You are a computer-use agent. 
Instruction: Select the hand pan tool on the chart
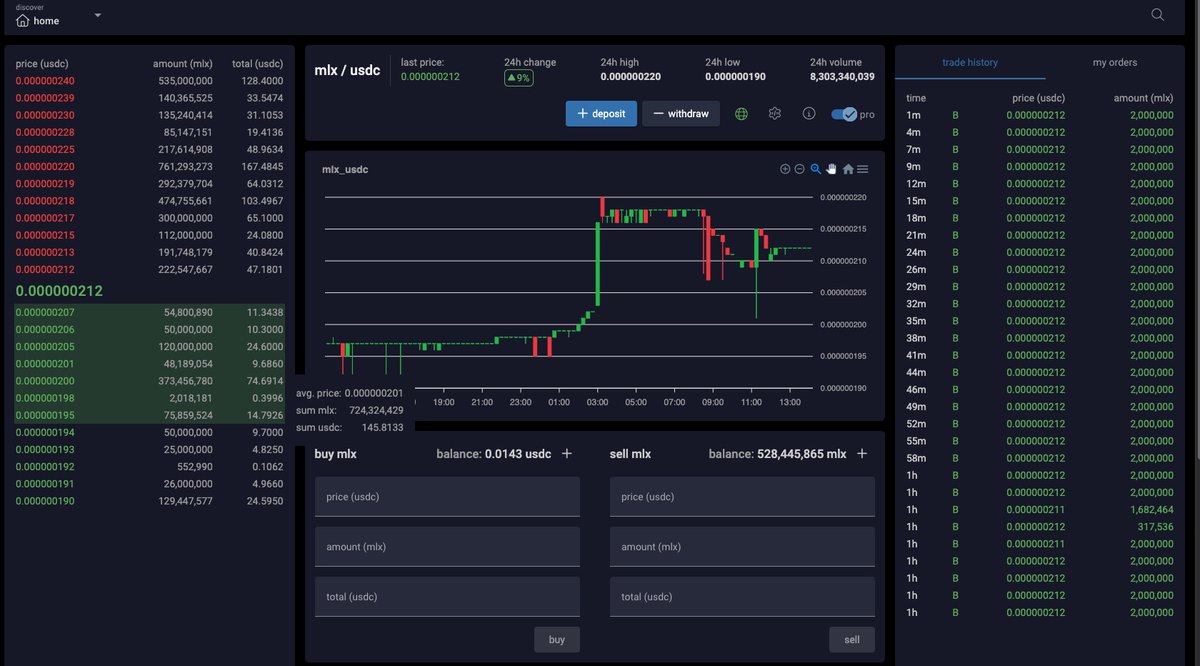point(831,169)
